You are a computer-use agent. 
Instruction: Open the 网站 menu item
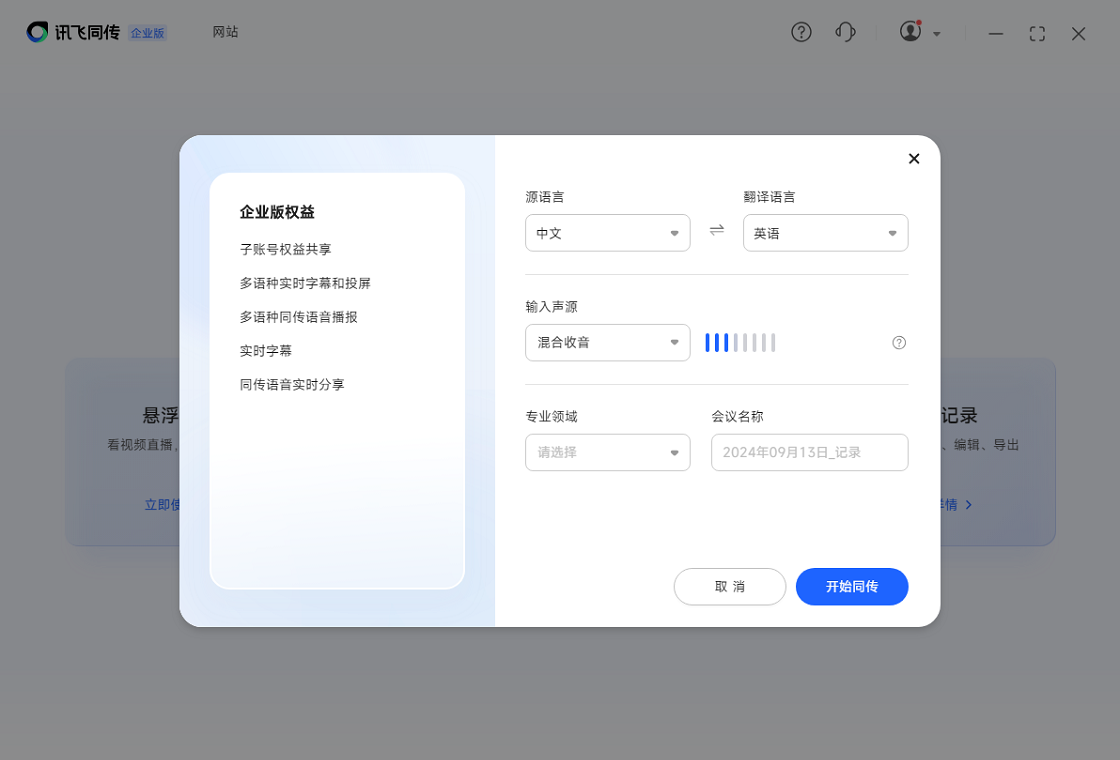pyautogui.click(x=225, y=32)
